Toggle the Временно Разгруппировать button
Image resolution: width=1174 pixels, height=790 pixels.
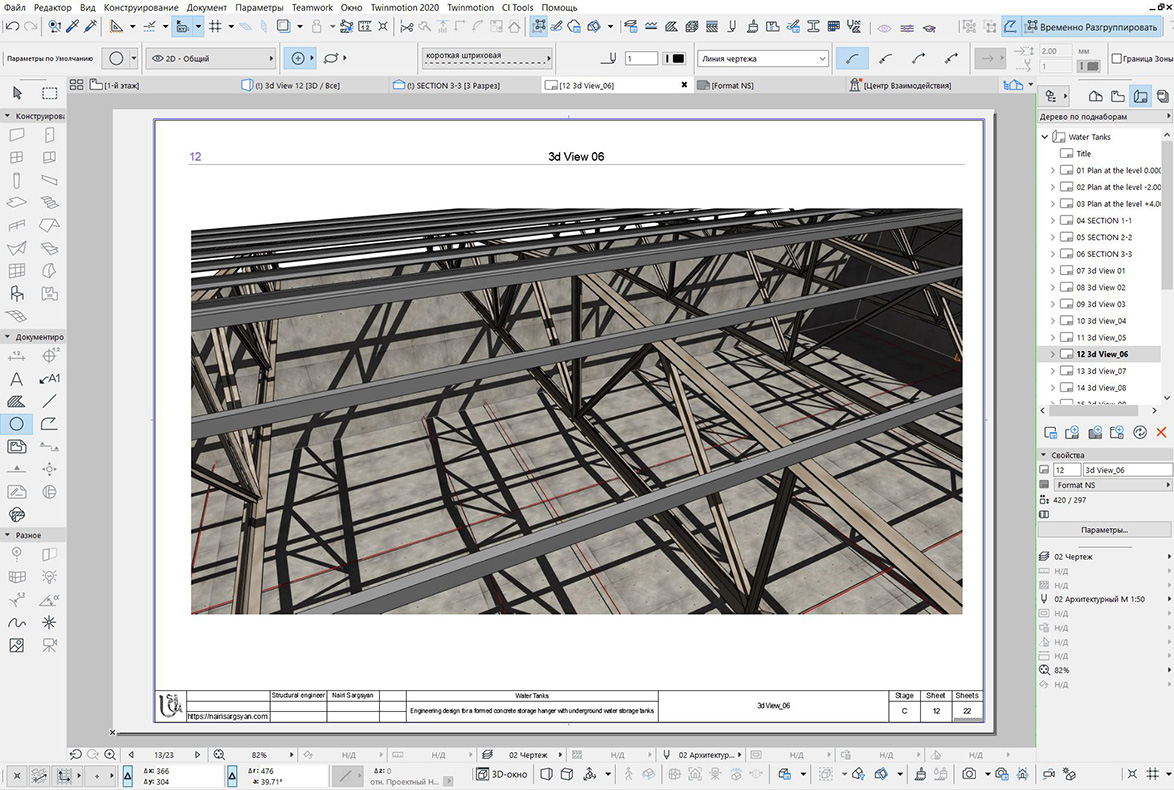1090,27
